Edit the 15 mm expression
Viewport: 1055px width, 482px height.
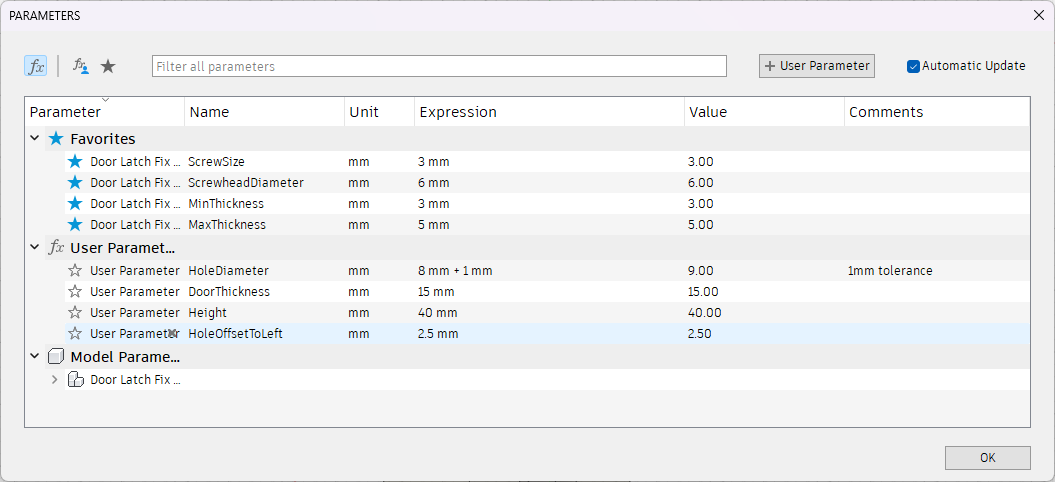coord(549,291)
